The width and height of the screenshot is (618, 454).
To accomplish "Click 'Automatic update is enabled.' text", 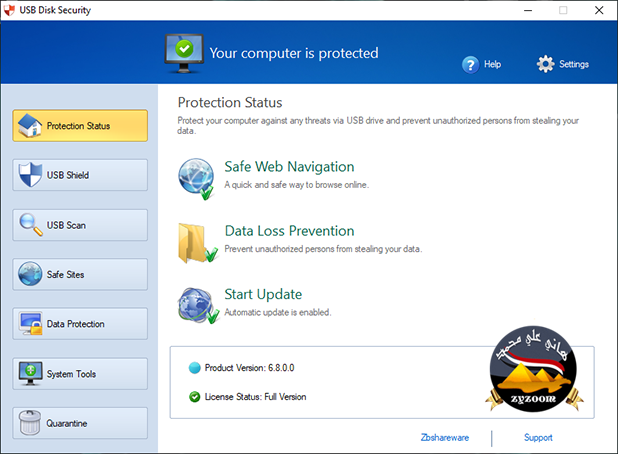I will click(x=278, y=313).
